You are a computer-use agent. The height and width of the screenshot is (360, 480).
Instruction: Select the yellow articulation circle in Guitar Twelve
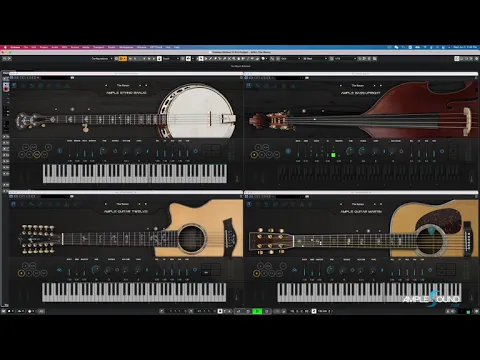(x=22, y=273)
